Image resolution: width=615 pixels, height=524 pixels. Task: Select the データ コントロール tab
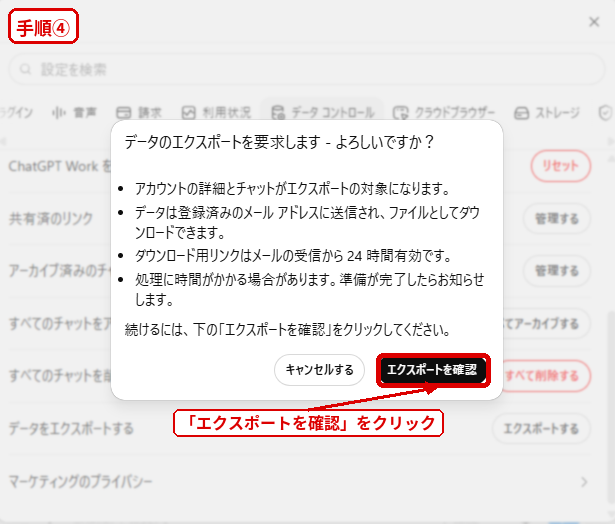click(x=322, y=113)
